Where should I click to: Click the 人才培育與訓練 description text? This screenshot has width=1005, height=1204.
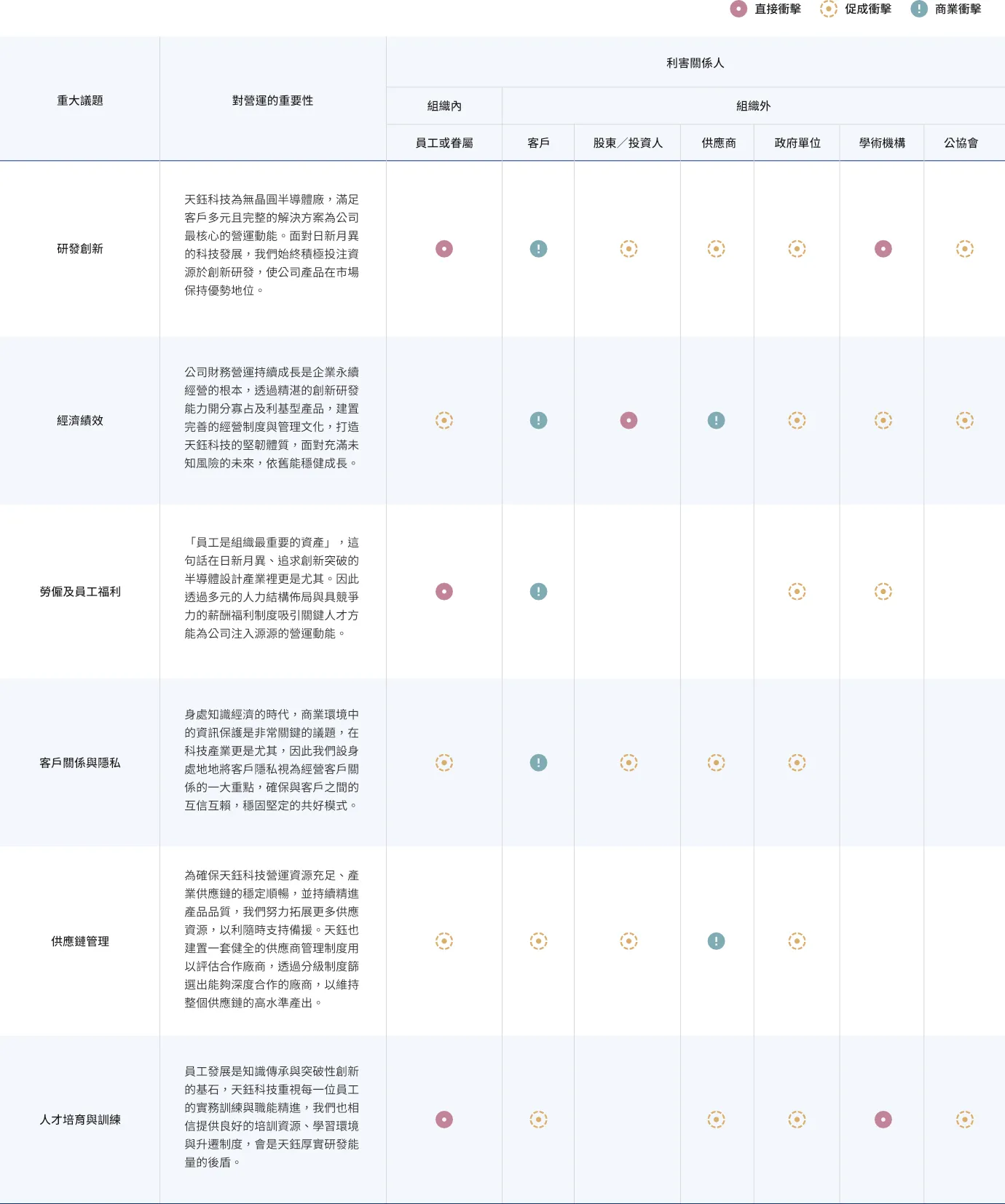tap(272, 1117)
